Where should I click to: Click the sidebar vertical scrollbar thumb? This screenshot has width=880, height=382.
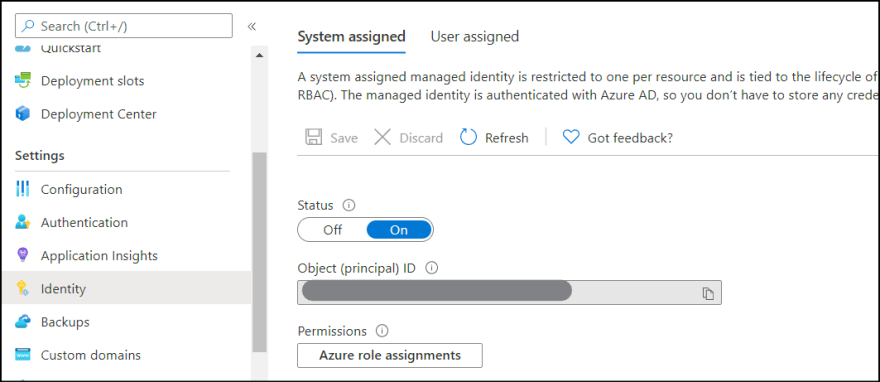259,252
